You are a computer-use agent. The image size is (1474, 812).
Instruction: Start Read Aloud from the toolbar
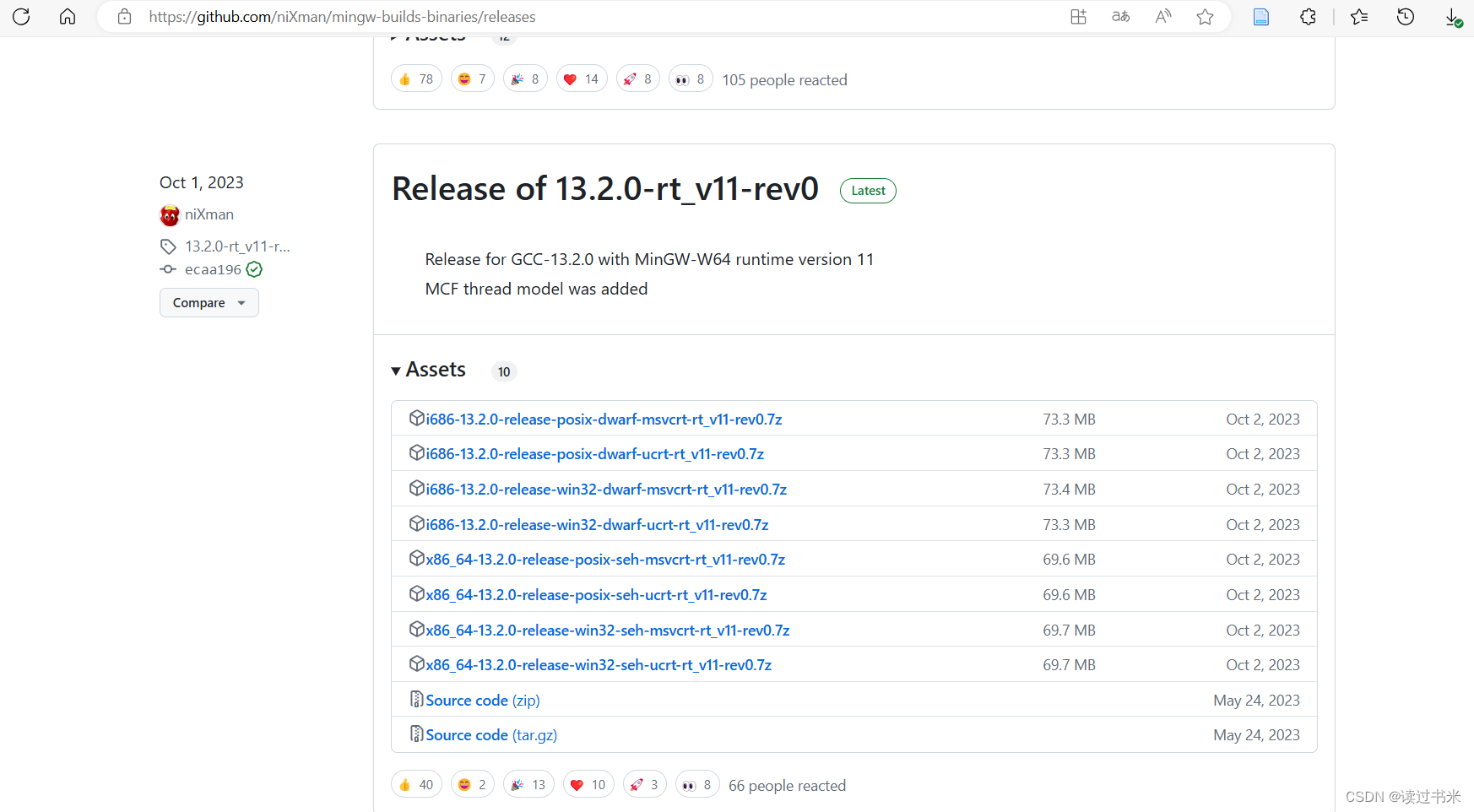pos(1162,16)
